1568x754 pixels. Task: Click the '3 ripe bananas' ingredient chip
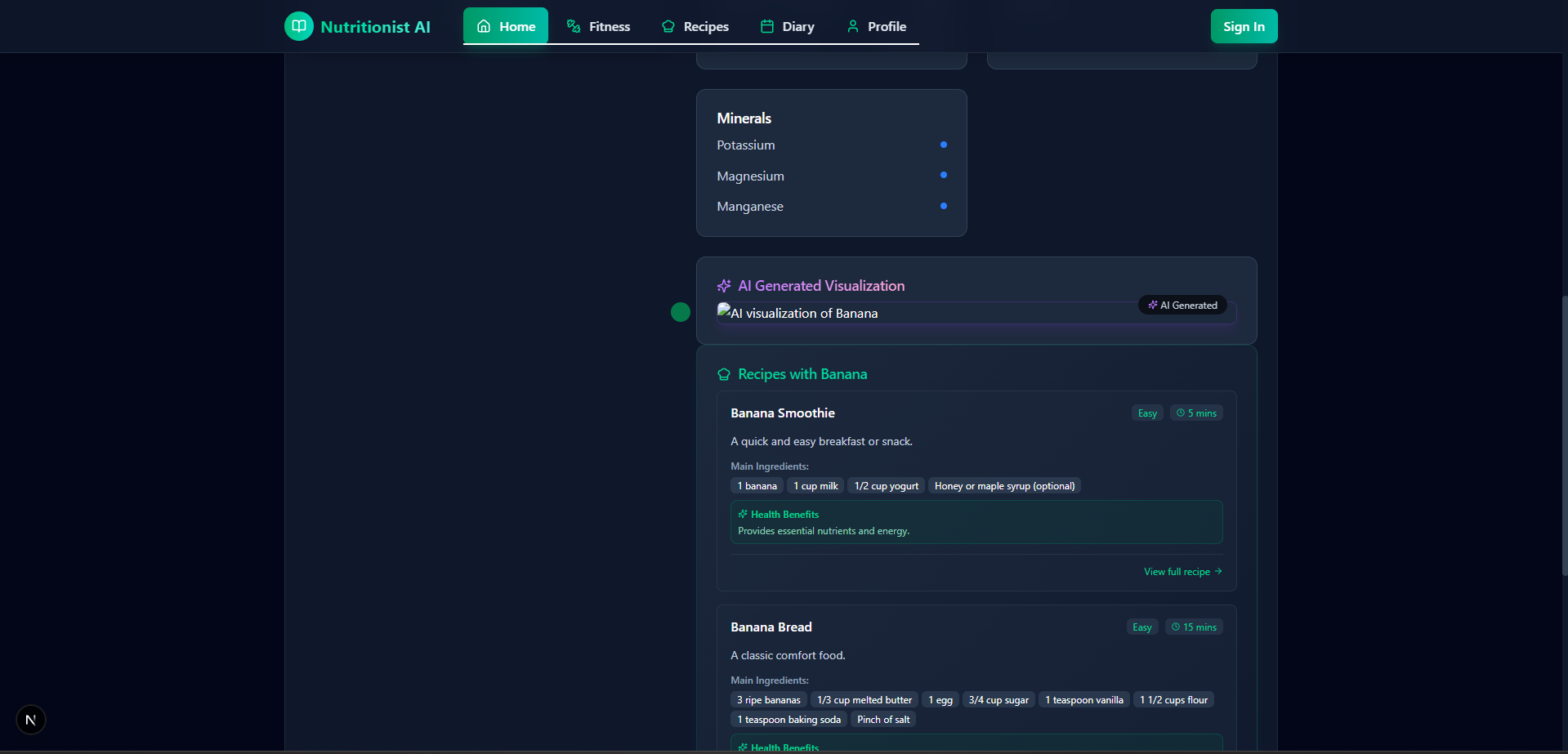769,700
